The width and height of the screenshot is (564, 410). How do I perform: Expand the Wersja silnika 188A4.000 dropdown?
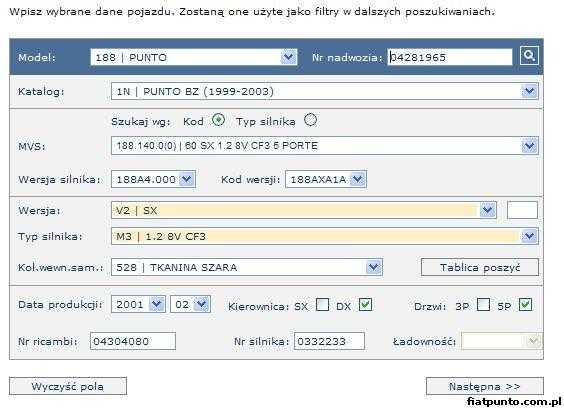(153, 179)
